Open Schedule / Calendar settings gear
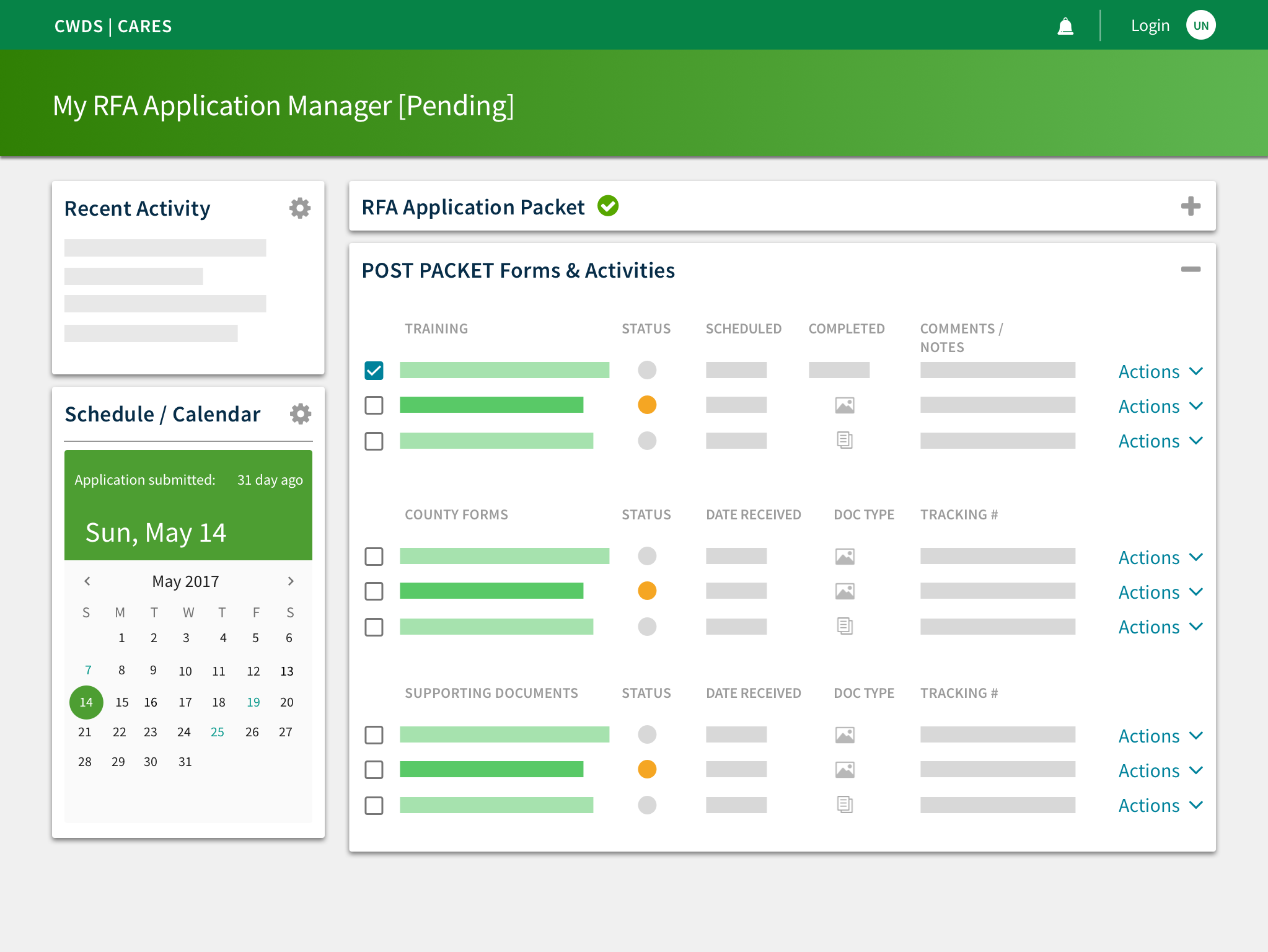 coord(300,414)
